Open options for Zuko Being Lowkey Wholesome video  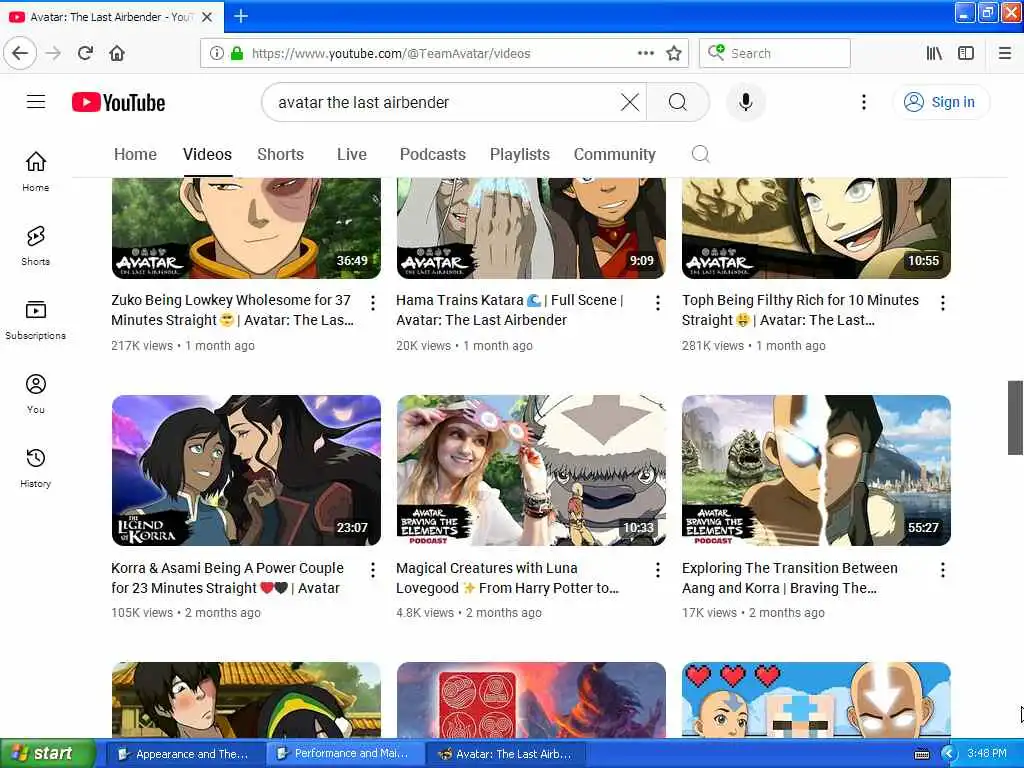pyautogui.click(x=372, y=302)
